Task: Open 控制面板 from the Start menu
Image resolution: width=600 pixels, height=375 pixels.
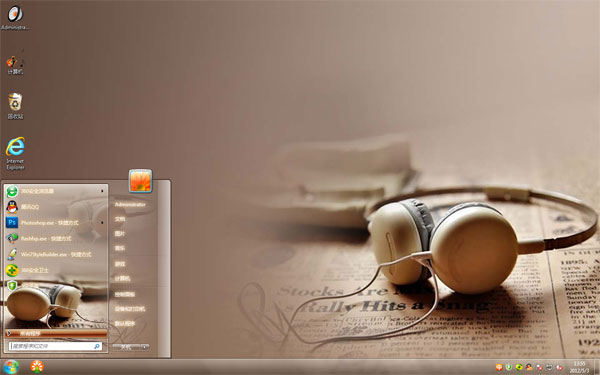Action: click(x=125, y=295)
